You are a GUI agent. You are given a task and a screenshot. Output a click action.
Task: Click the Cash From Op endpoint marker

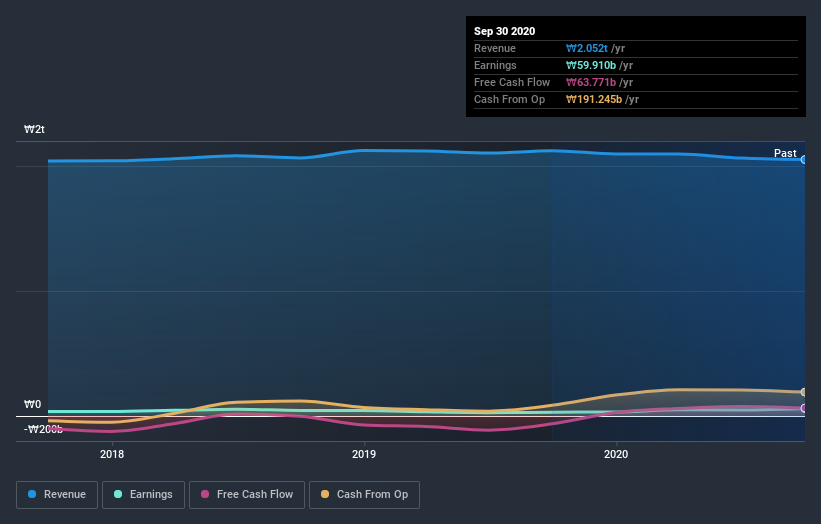click(804, 392)
